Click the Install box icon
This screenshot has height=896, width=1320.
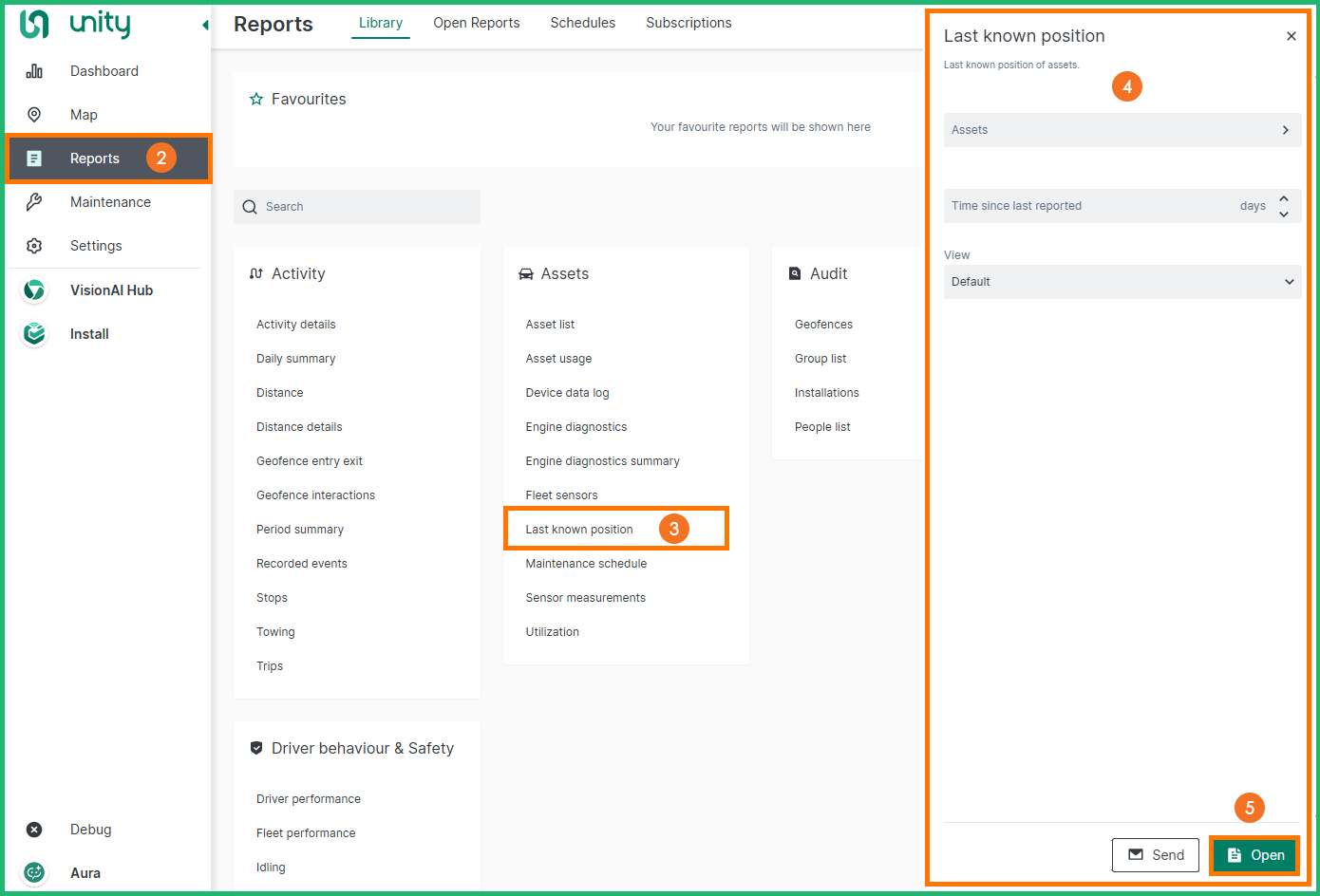coord(34,334)
